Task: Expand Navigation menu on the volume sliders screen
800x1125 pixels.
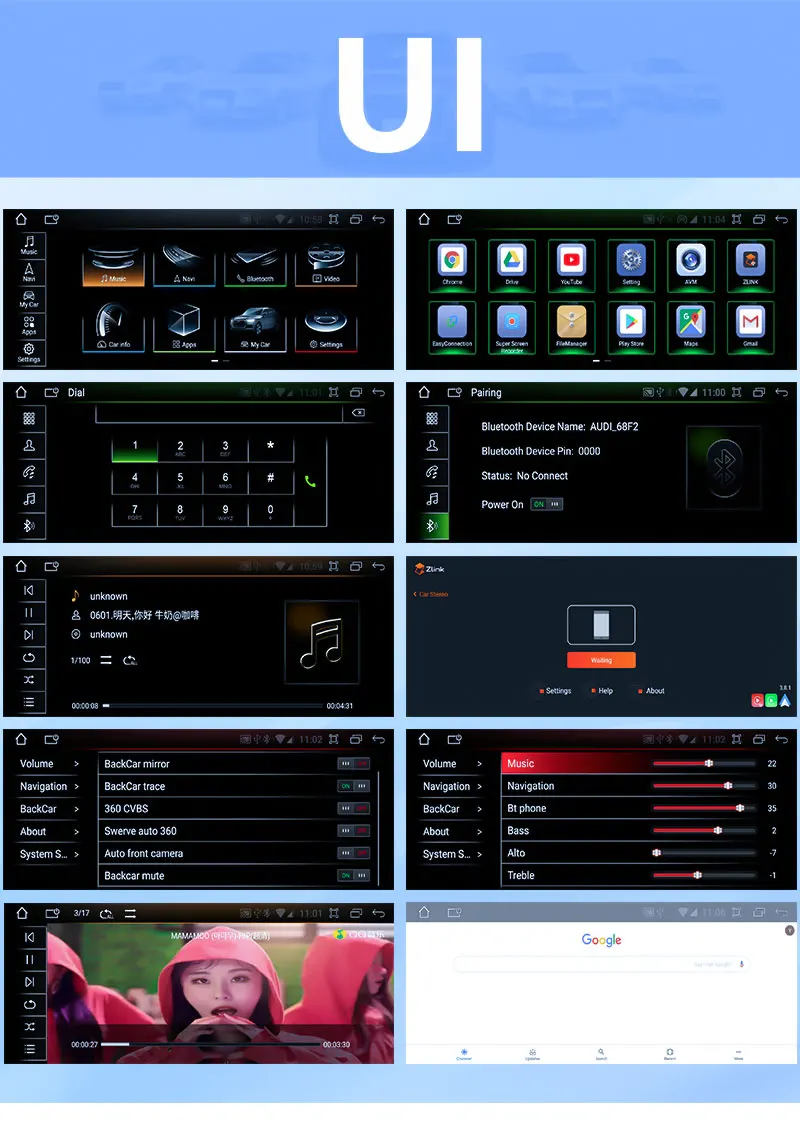Action: click(452, 786)
